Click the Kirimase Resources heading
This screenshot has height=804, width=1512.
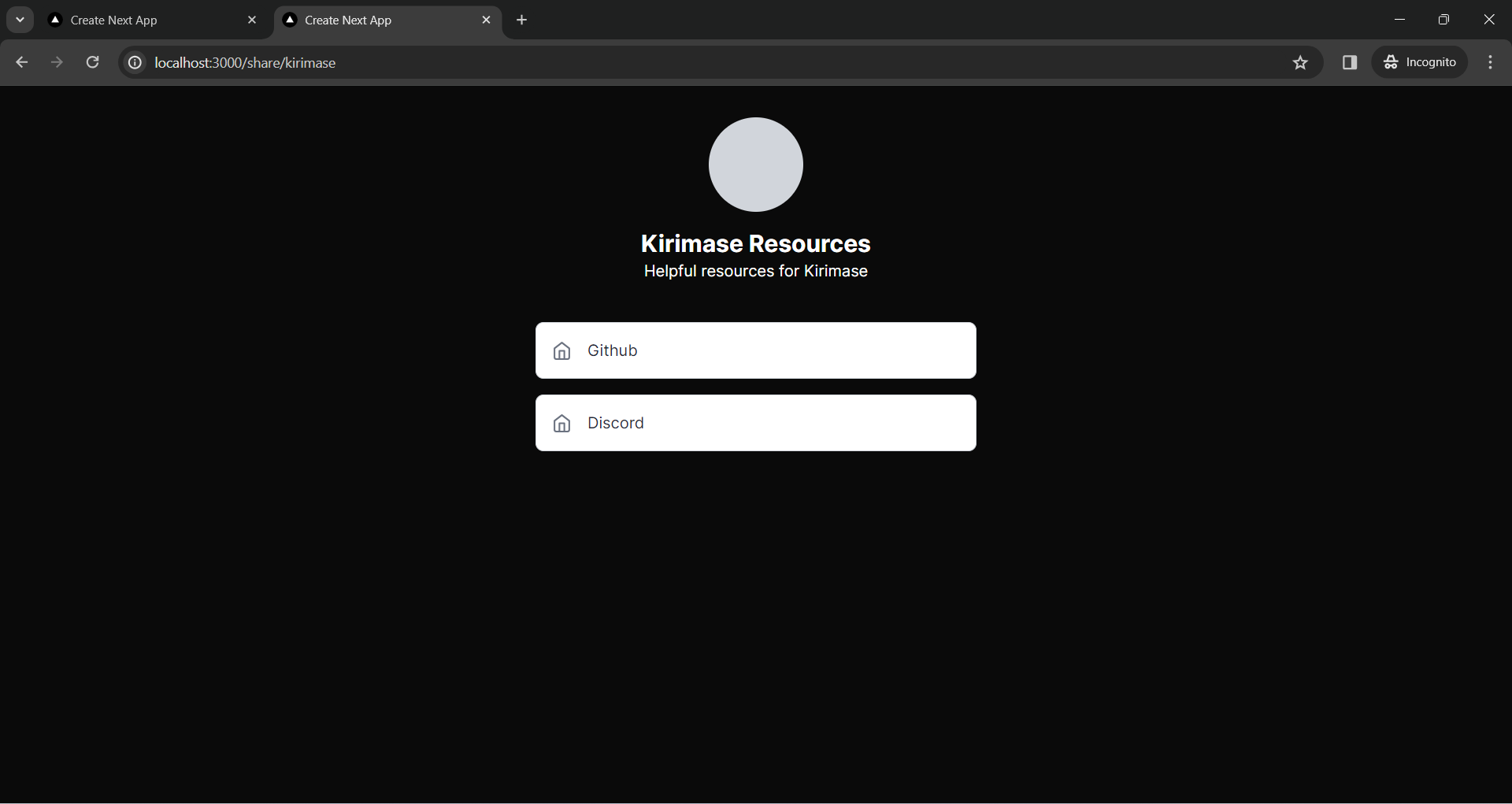coord(756,244)
